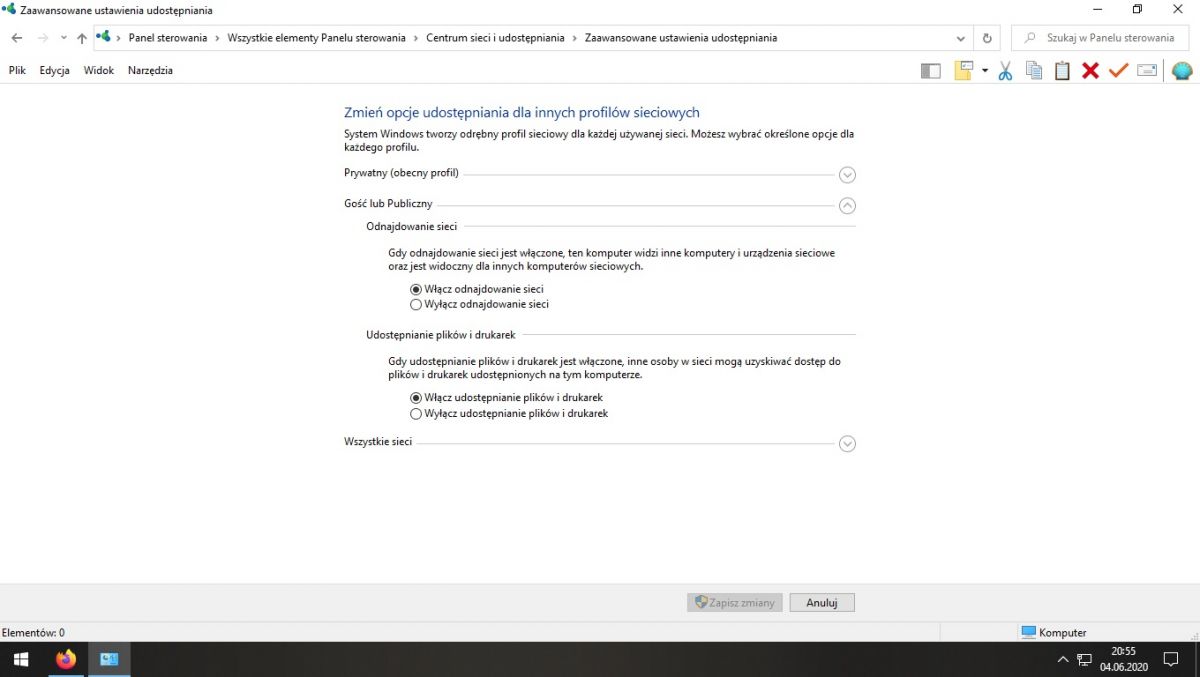Image resolution: width=1200 pixels, height=677 pixels.
Task: Click the window title network icon
Action: pos(9,10)
